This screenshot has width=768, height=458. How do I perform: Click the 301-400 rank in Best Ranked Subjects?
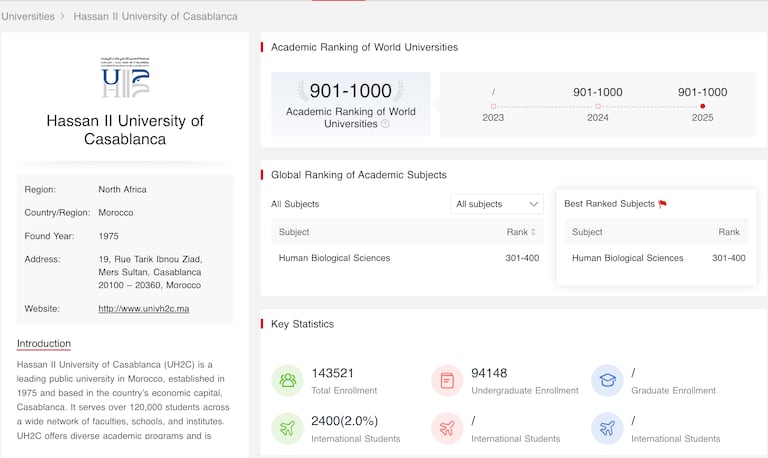(729, 258)
